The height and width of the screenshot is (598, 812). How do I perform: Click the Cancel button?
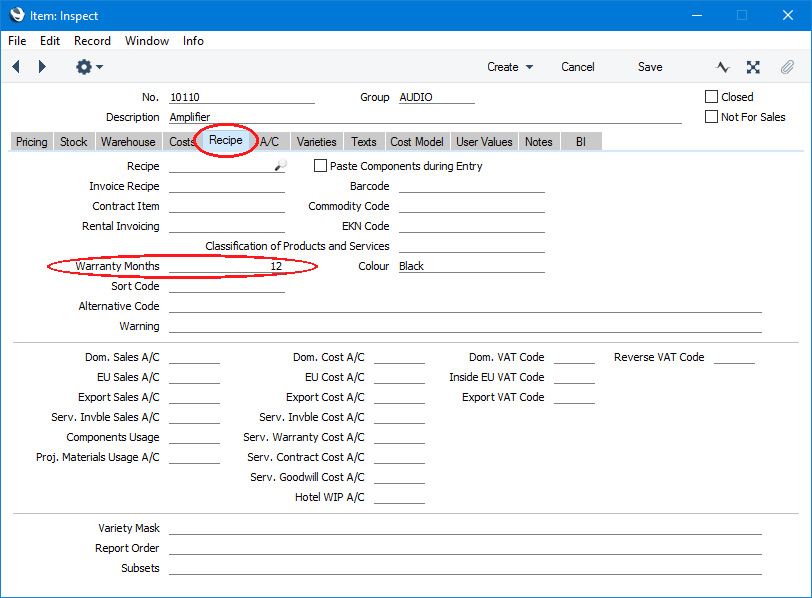pyautogui.click(x=577, y=67)
